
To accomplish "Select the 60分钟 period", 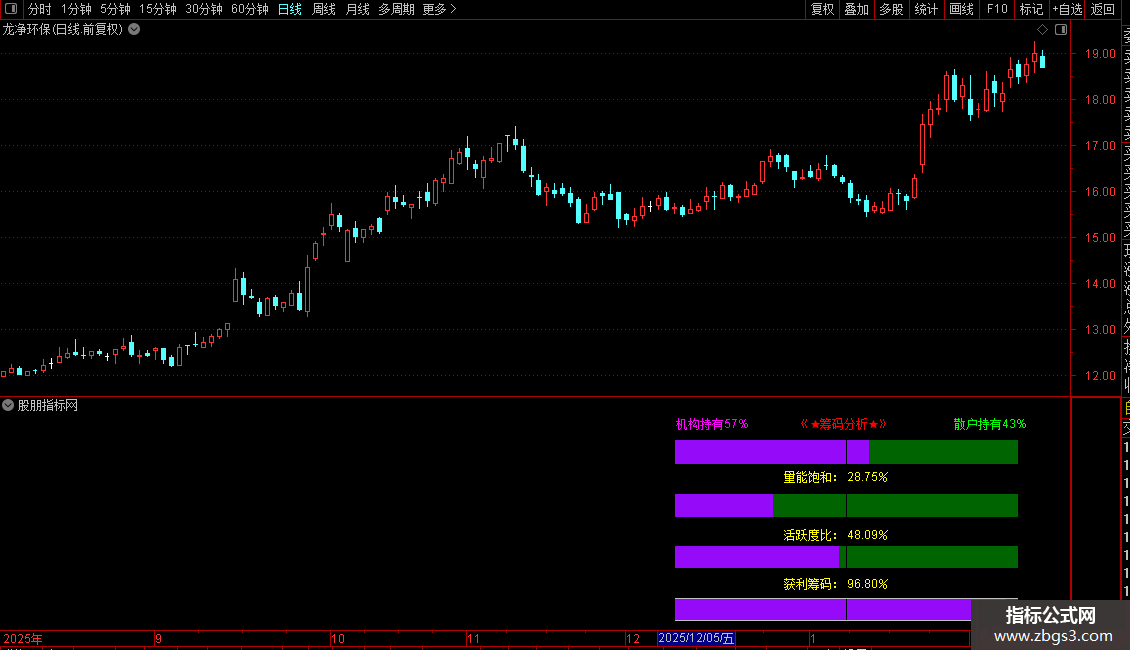I will click(250, 9).
